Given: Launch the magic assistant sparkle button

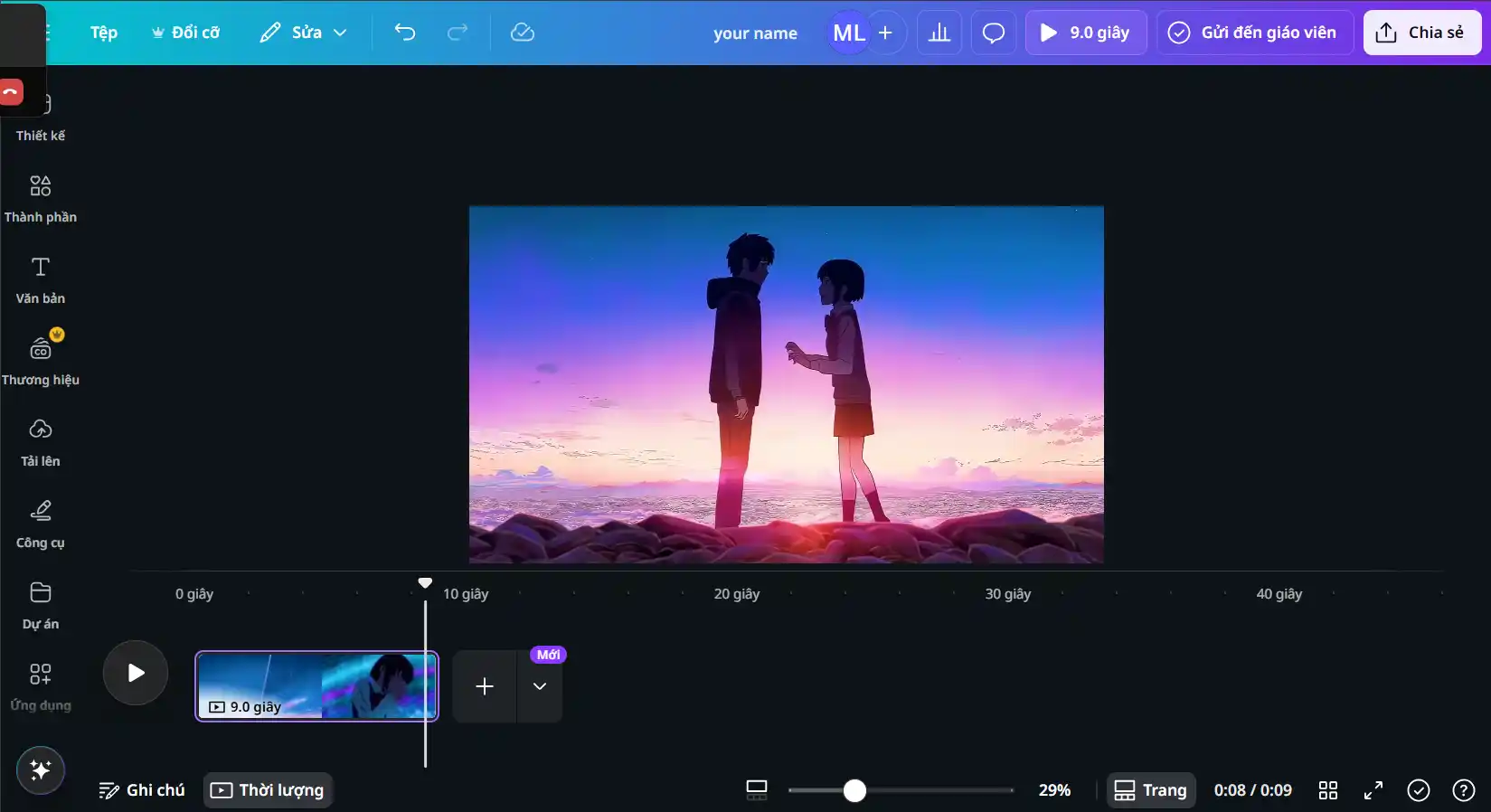Looking at the screenshot, I should [41, 770].
